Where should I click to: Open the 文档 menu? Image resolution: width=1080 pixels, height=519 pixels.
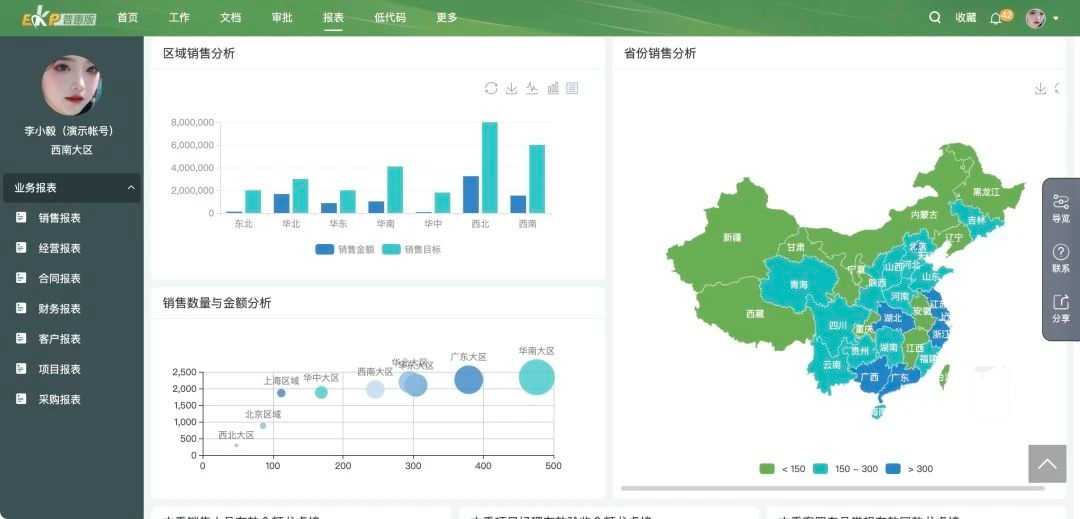pyautogui.click(x=231, y=18)
